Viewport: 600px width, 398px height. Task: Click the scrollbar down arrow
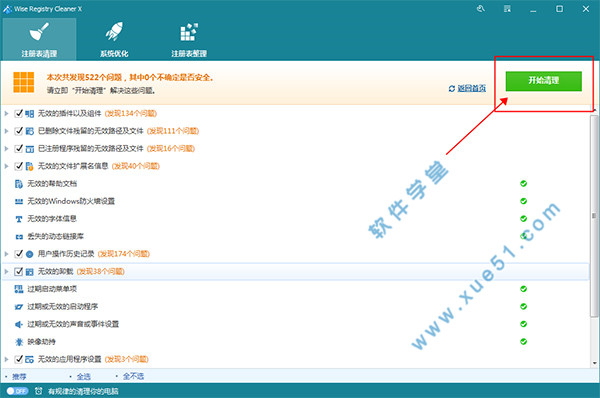pos(594,363)
